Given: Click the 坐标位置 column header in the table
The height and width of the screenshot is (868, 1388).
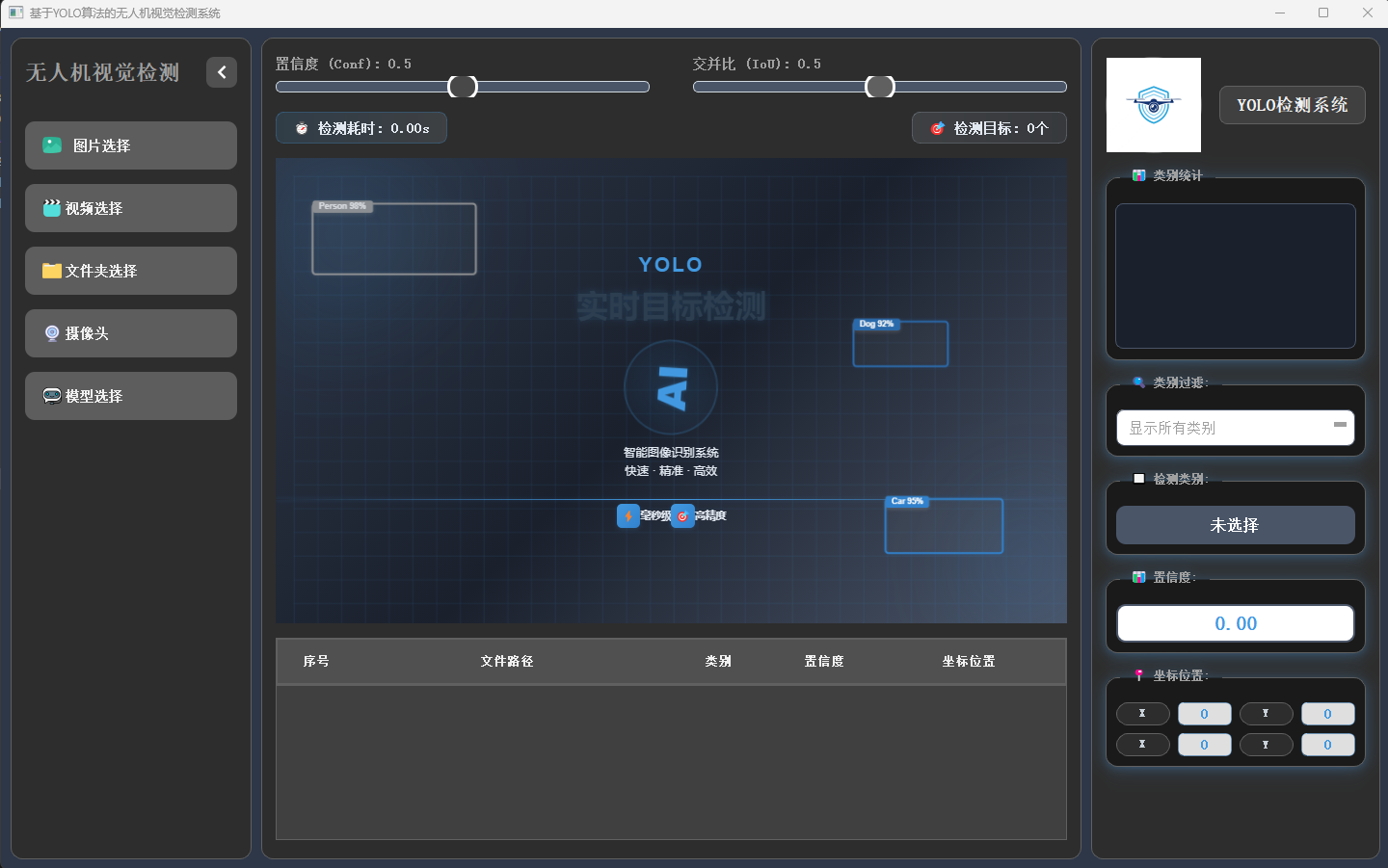Looking at the screenshot, I should pos(969,661).
